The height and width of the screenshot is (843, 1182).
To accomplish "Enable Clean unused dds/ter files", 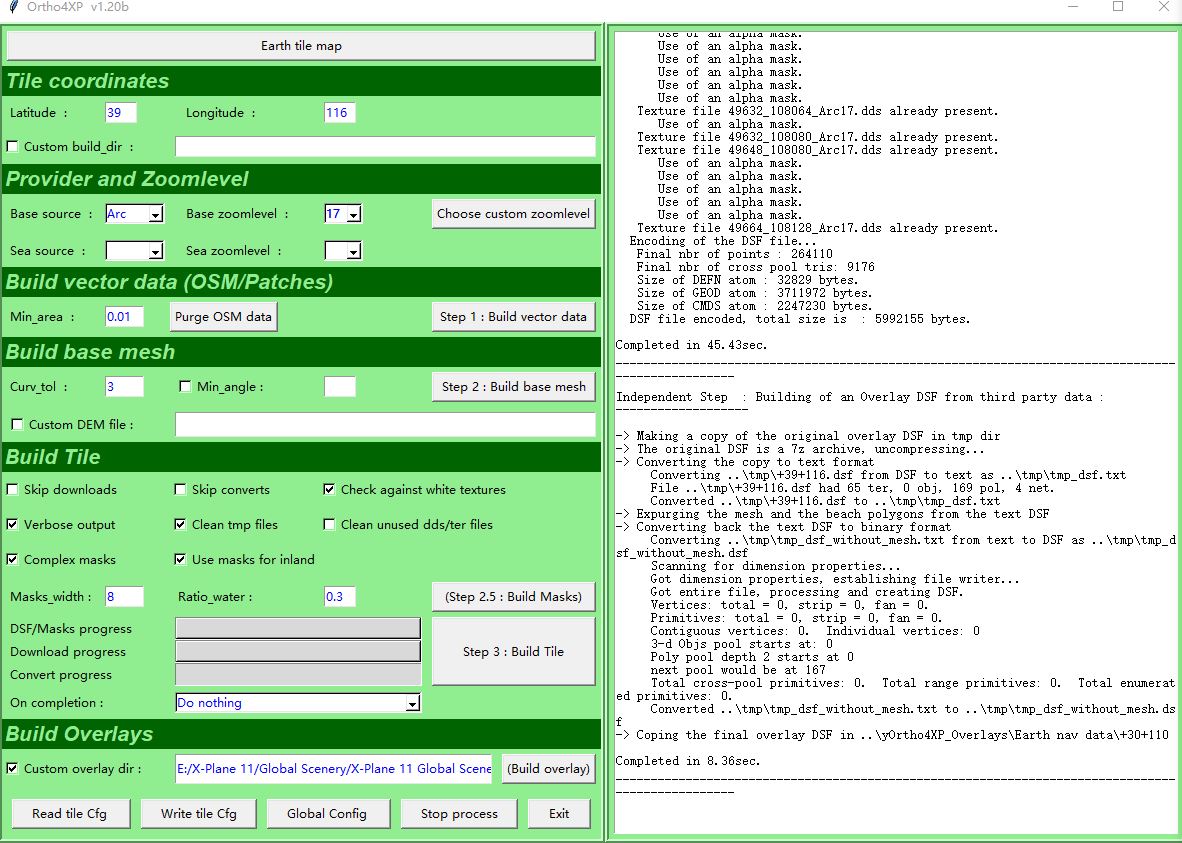I will (x=329, y=524).
